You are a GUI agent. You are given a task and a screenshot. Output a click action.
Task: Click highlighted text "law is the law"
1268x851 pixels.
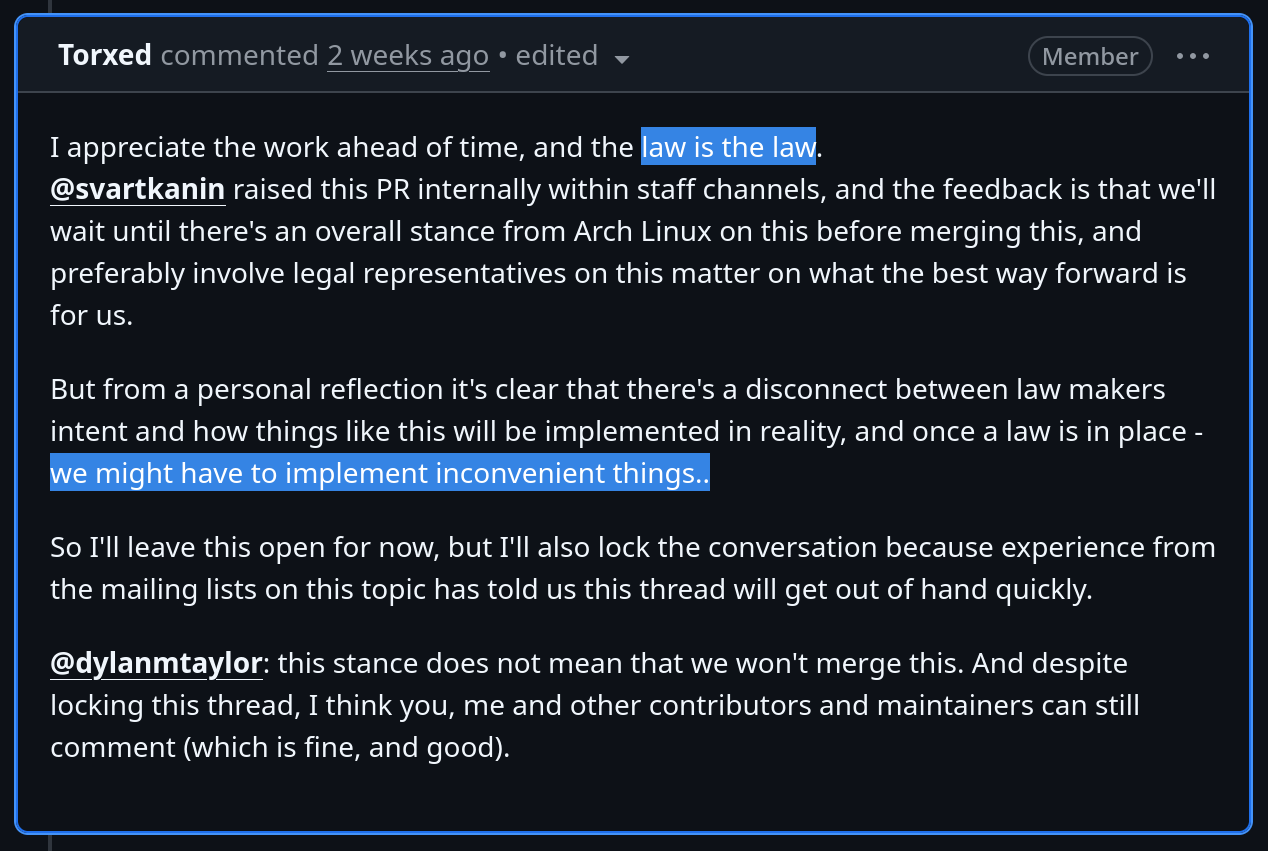click(x=728, y=147)
